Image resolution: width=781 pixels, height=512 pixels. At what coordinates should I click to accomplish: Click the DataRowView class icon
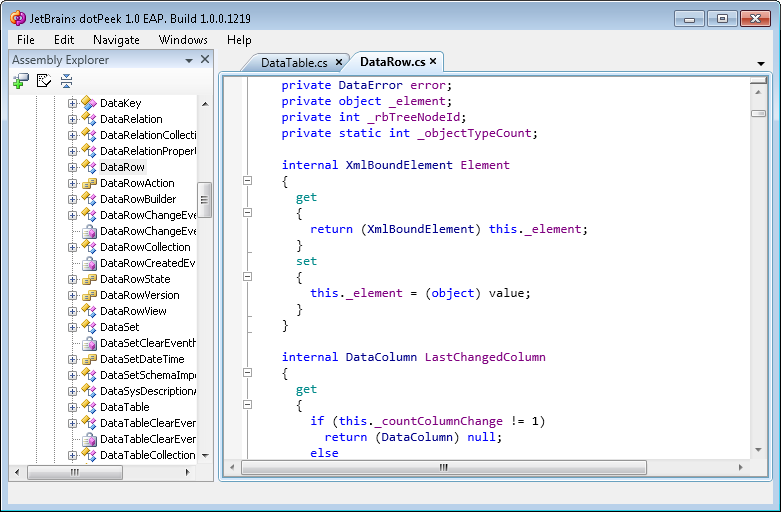(x=89, y=311)
